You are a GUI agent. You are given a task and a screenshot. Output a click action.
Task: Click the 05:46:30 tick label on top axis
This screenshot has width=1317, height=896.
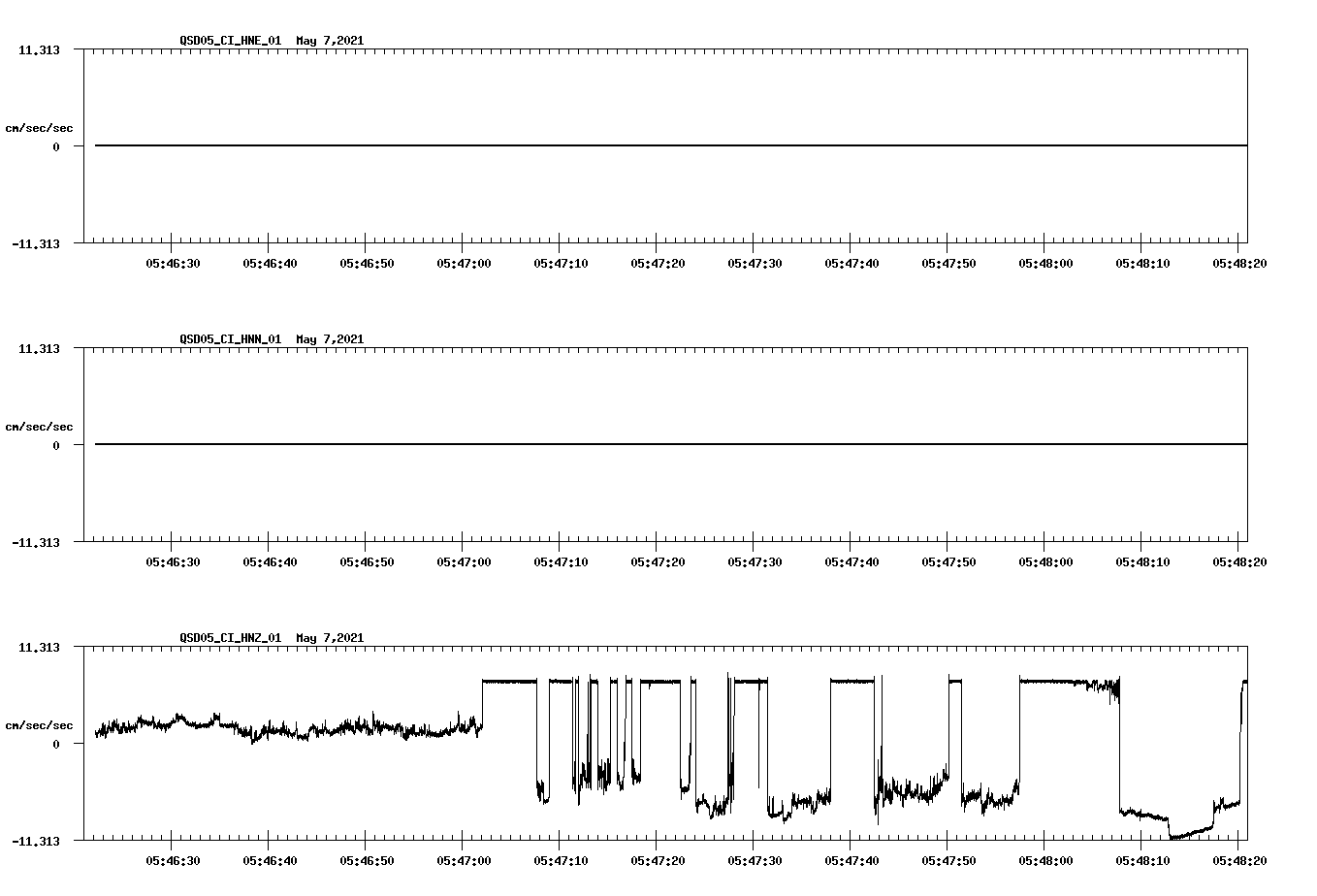click(x=175, y=262)
